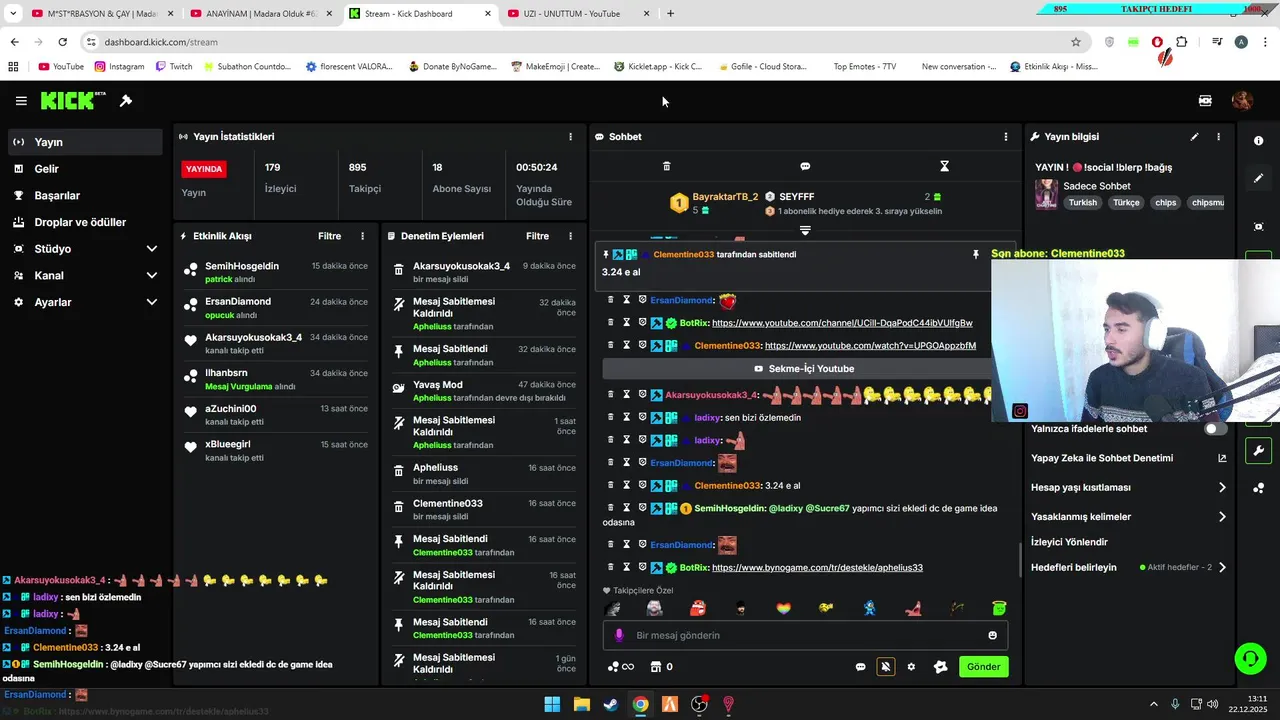Image resolution: width=1280 pixels, height=720 pixels.
Task: Expand the gift leaderboard arrow below BayraktarTB_2
Action: point(805,230)
